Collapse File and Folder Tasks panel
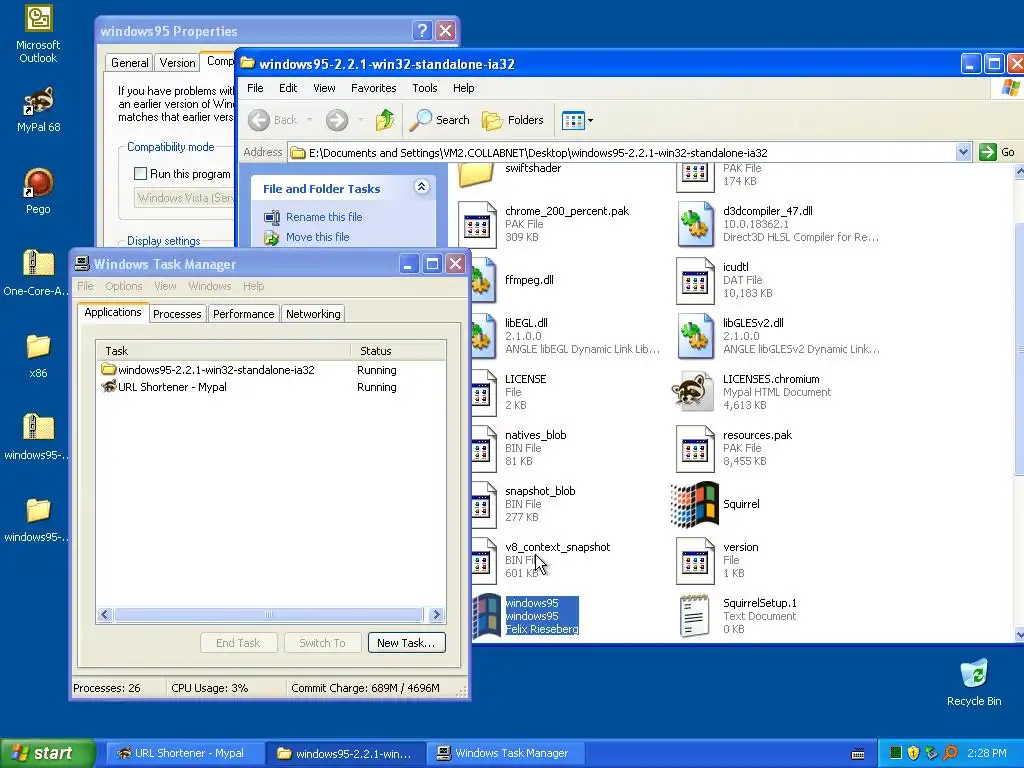 tap(421, 187)
